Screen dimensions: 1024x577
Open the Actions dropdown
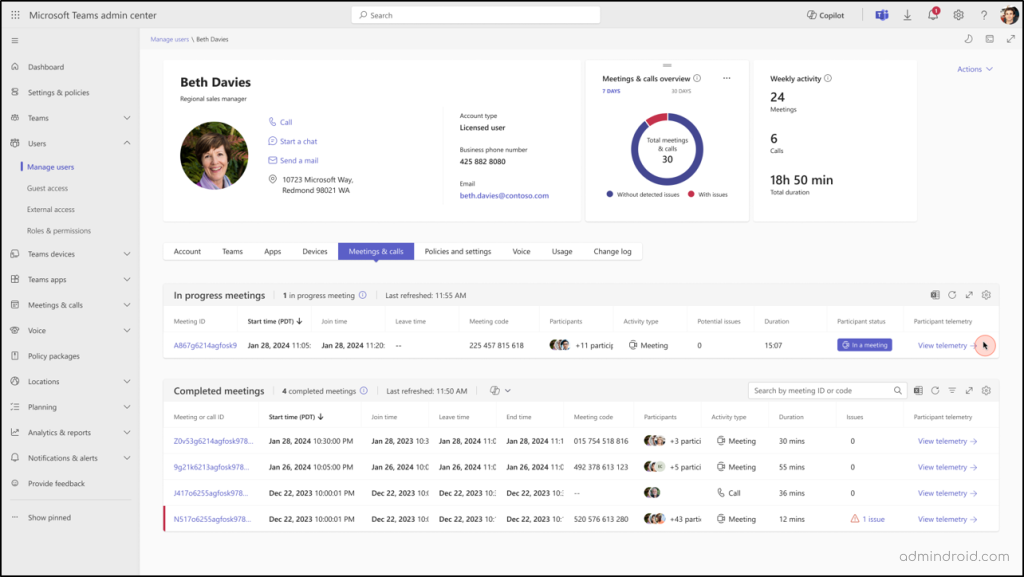coord(973,68)
